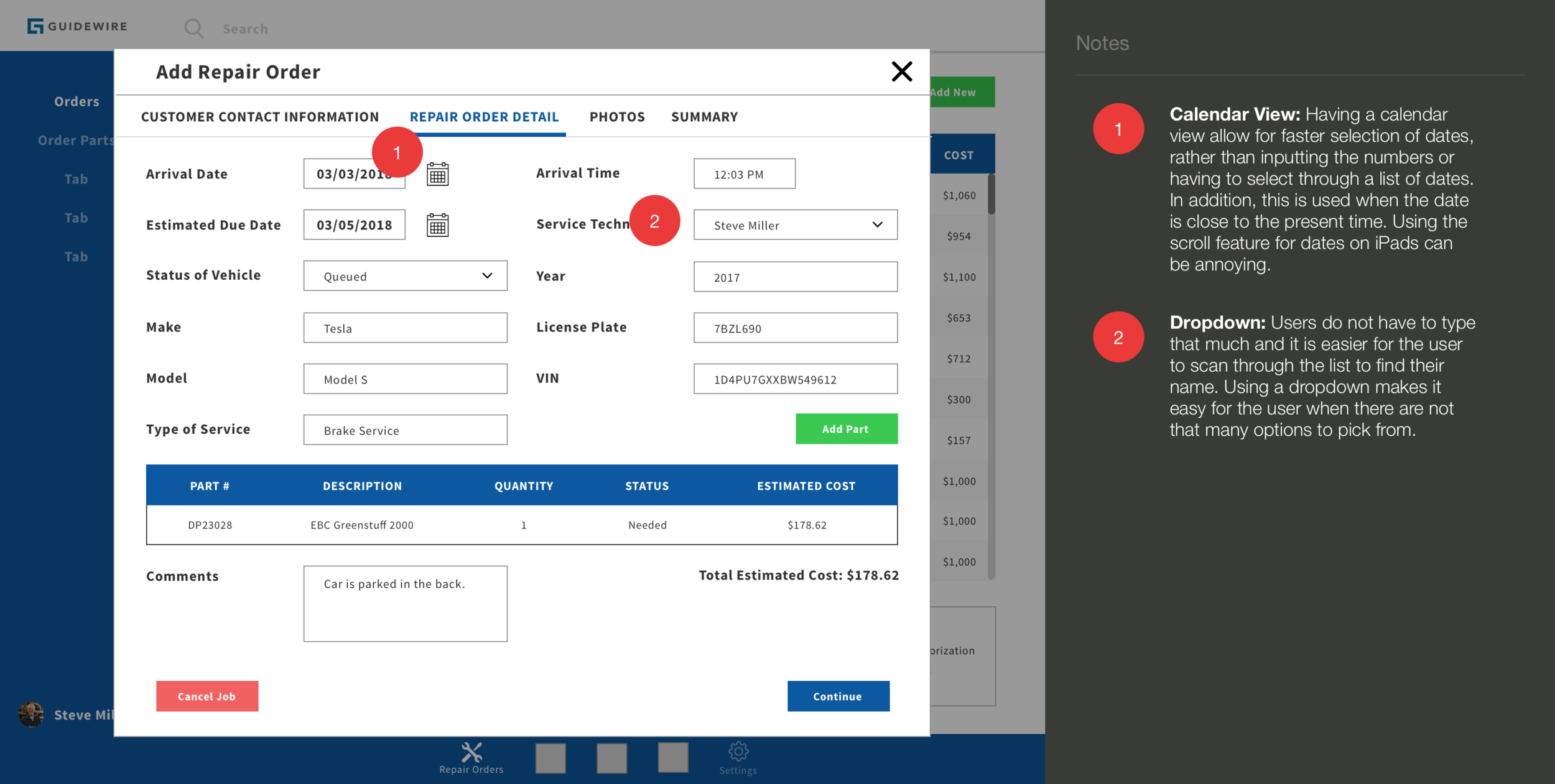This screenshot has height=784, width=1555.
Task: Expand the Status of Vehicle dropdown
Action: point(487,276)
